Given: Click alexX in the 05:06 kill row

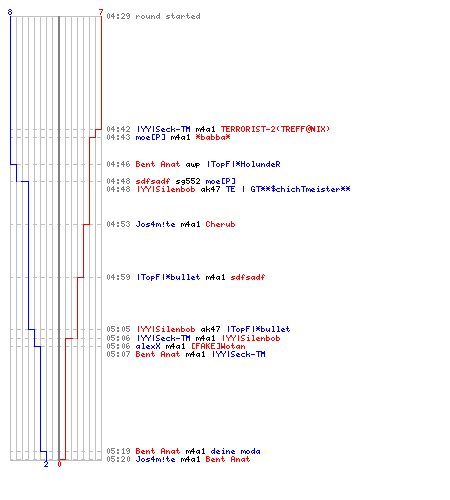Looking at the screenshot, I should tap(148, 346).
